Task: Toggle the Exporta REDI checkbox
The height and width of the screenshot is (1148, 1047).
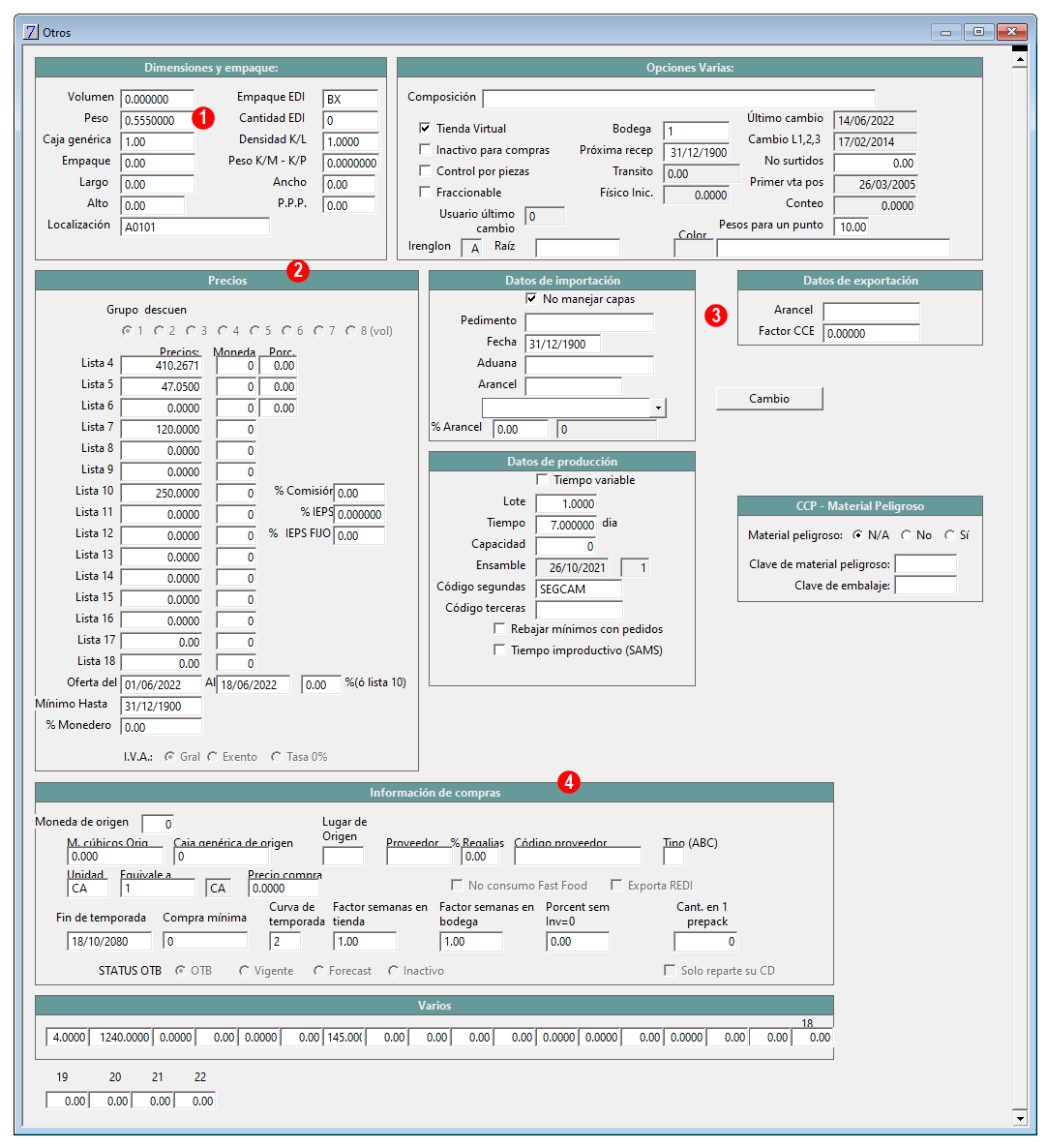Action: tap(616, 885)
